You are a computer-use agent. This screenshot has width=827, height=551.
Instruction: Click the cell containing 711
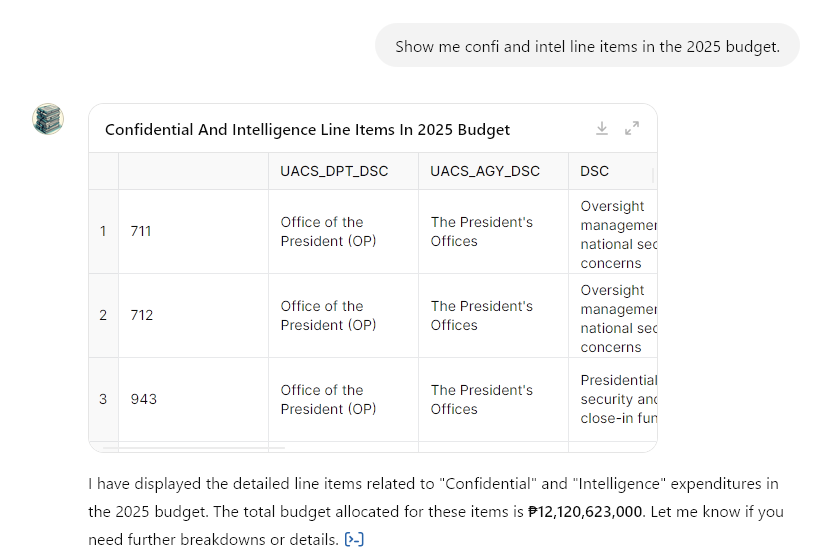coord(194,231)
